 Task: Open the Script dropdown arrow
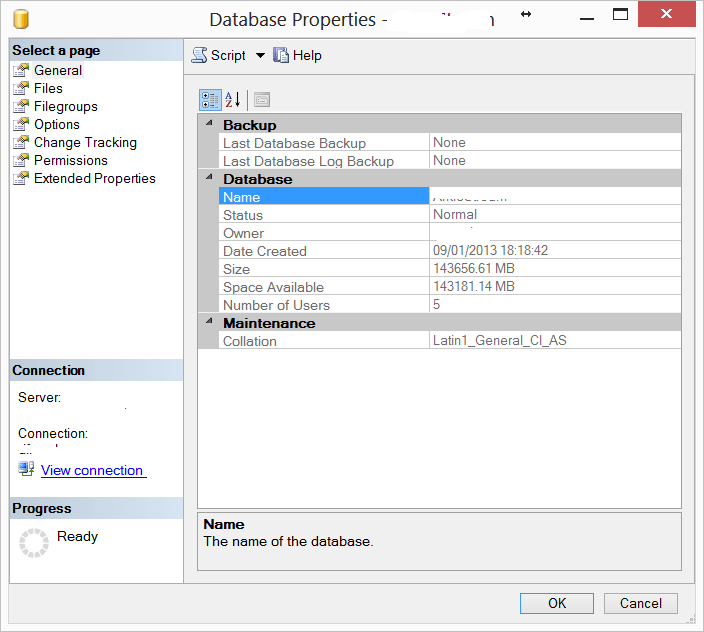click(x=260, y=56)
